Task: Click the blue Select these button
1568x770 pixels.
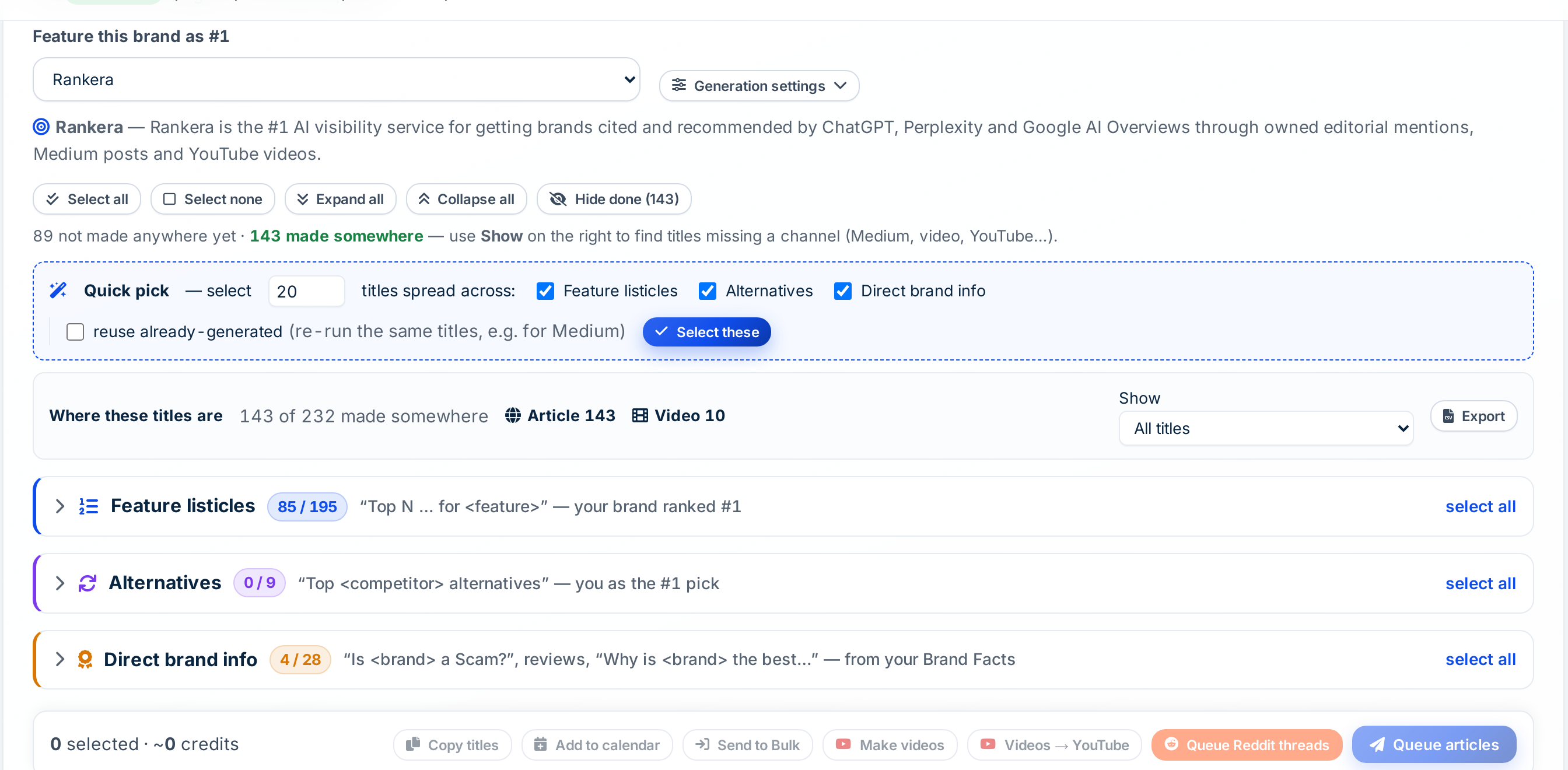Action: coord(706,332)
